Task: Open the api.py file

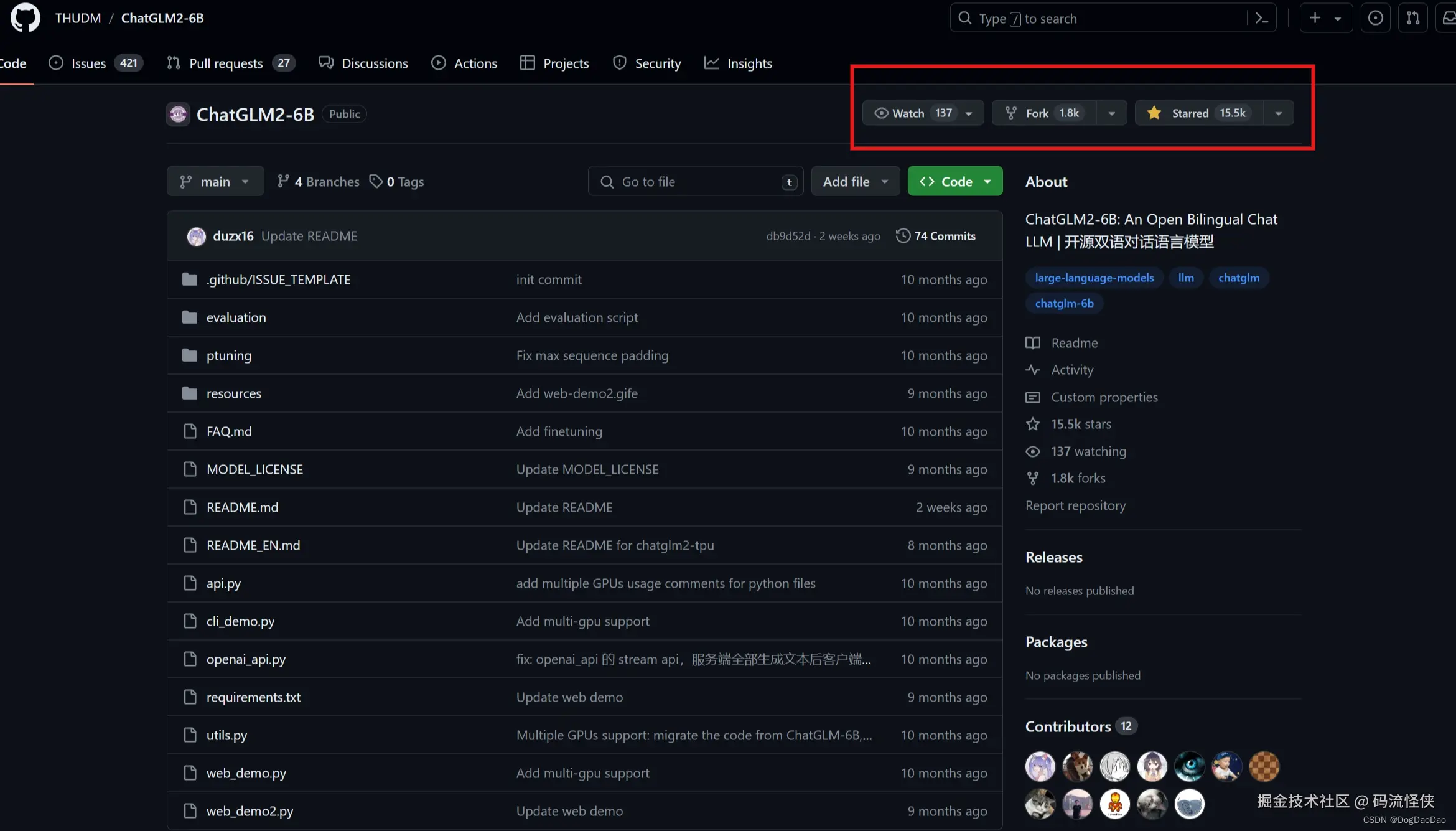Action: [x=223, y=583]
